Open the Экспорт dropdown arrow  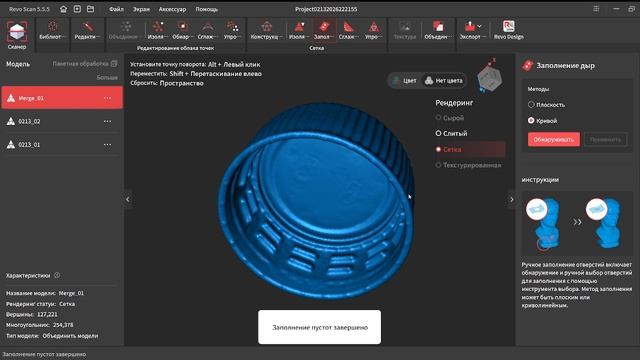click(x=480, y=26)
